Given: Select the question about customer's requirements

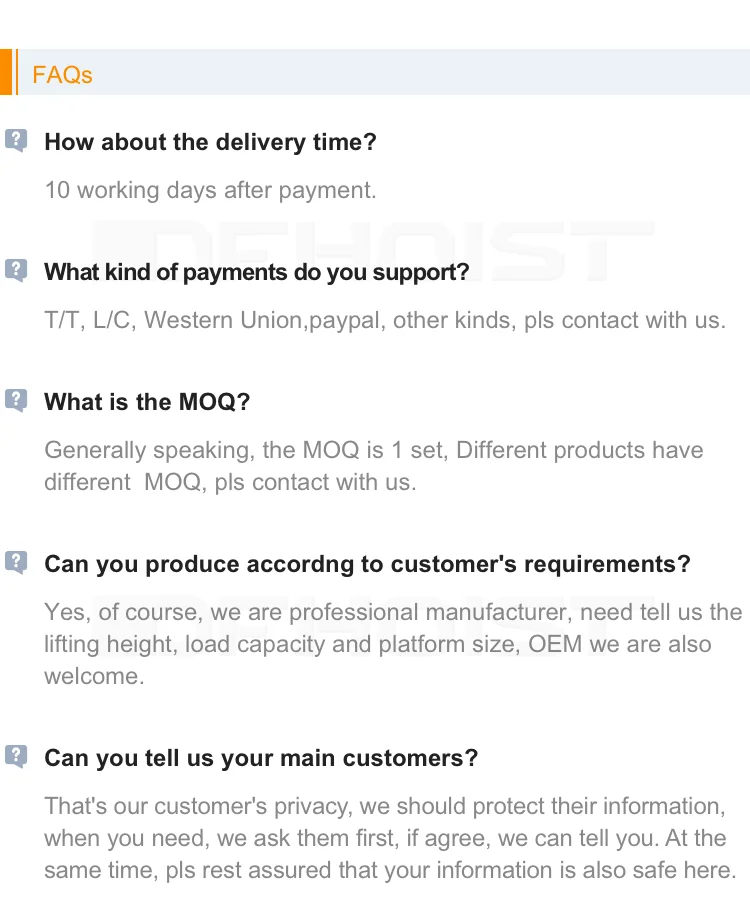Looking at the screenshot, I should pos(367,564).
